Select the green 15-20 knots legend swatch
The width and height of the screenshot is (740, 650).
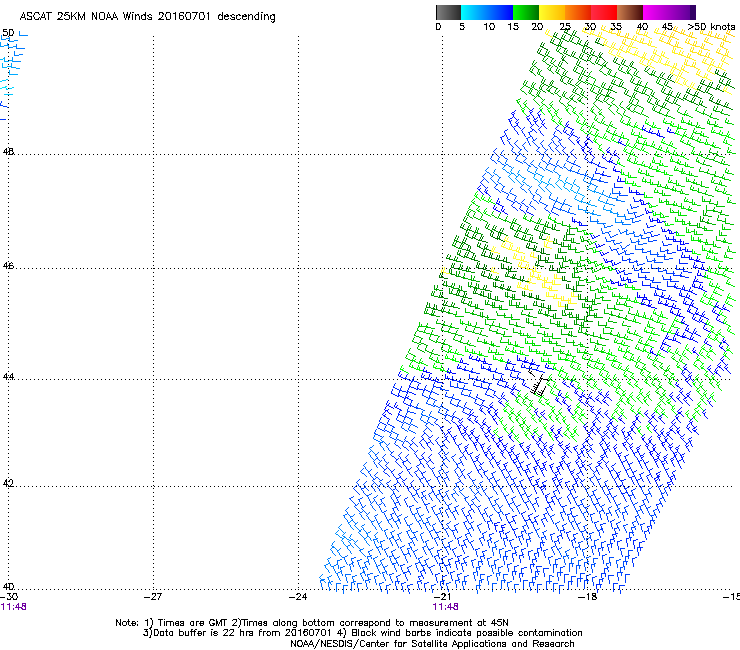(x=526, y=13)
